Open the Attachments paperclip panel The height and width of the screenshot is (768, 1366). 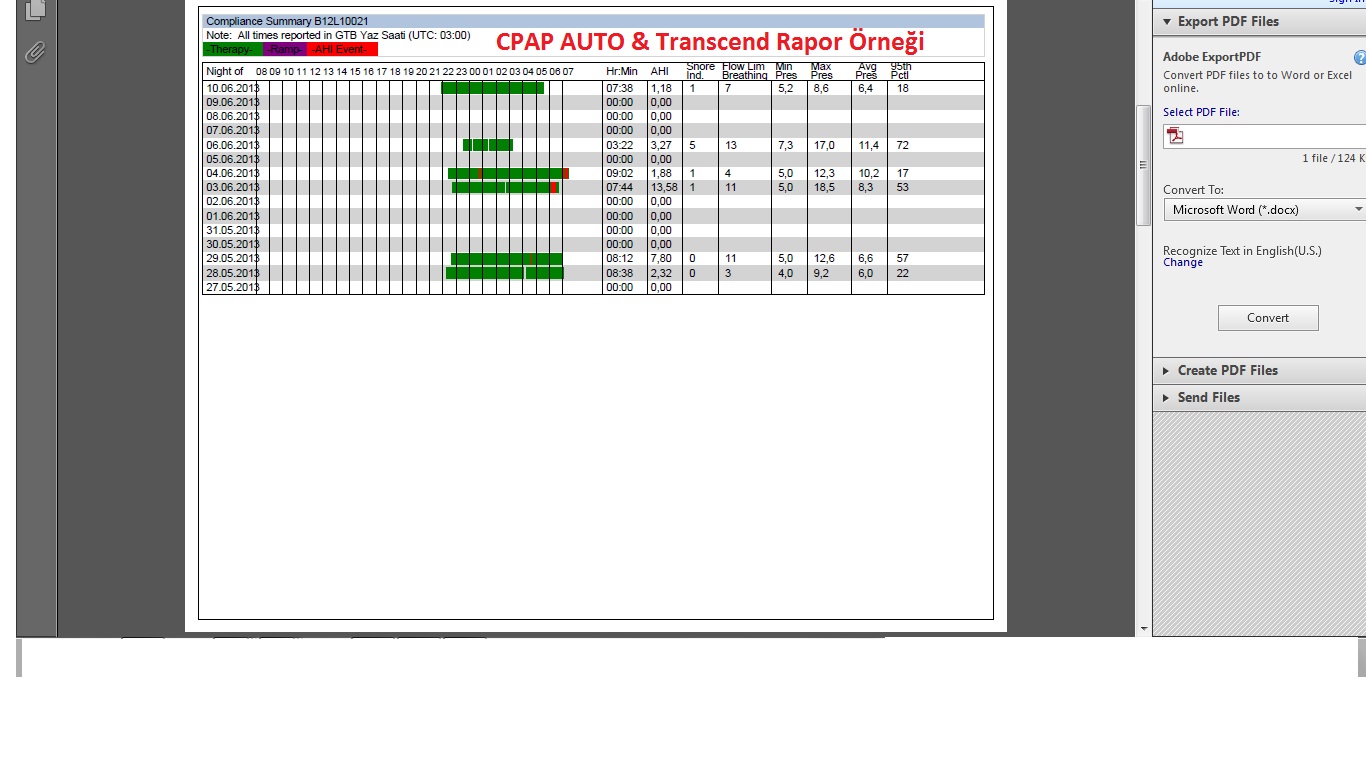35,52
